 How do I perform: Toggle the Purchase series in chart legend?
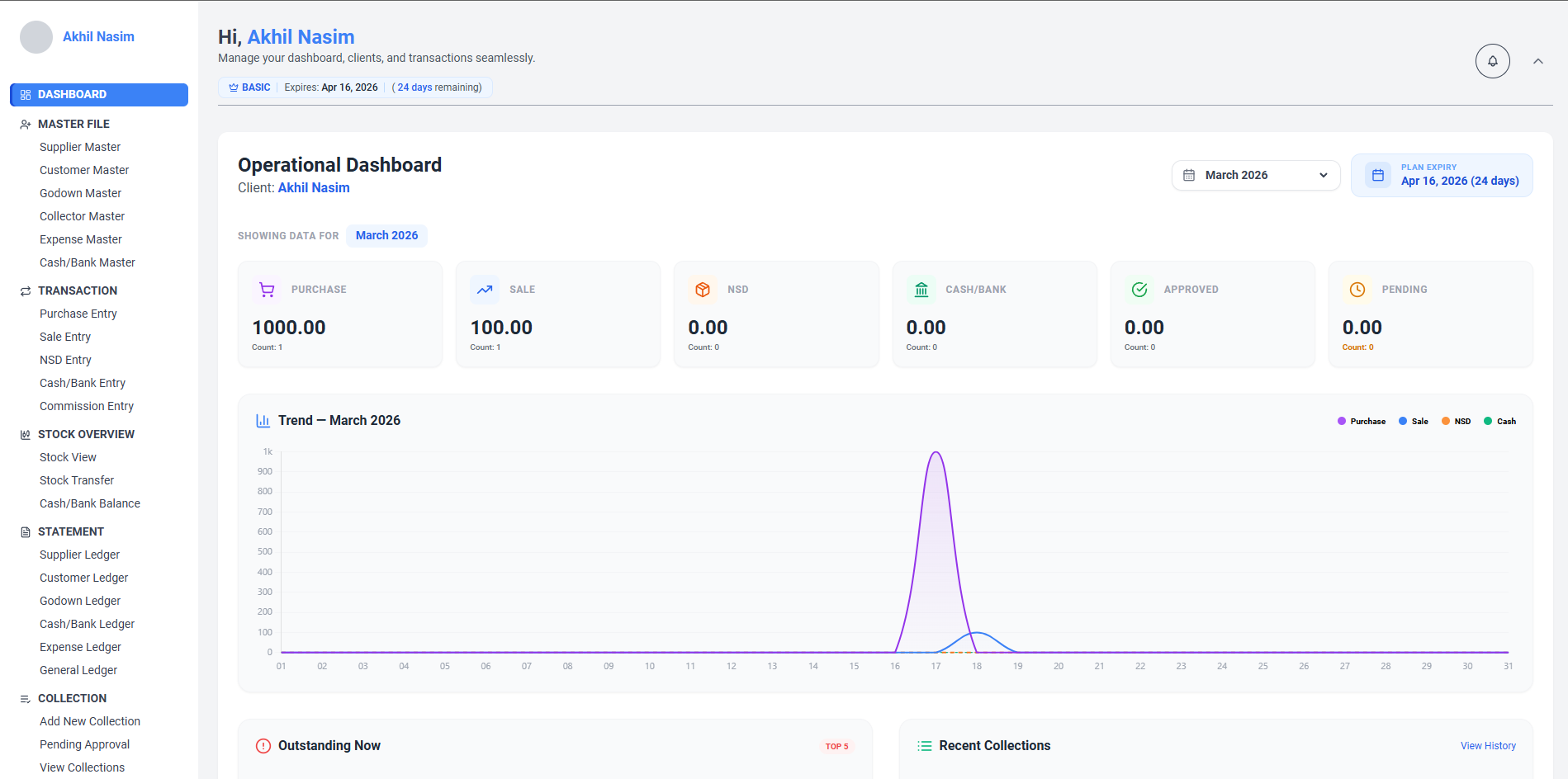[x=1361, y=421]
